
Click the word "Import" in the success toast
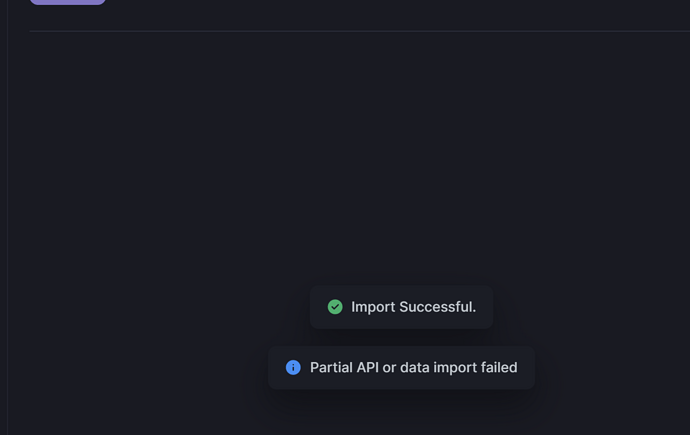coord(373,307)
